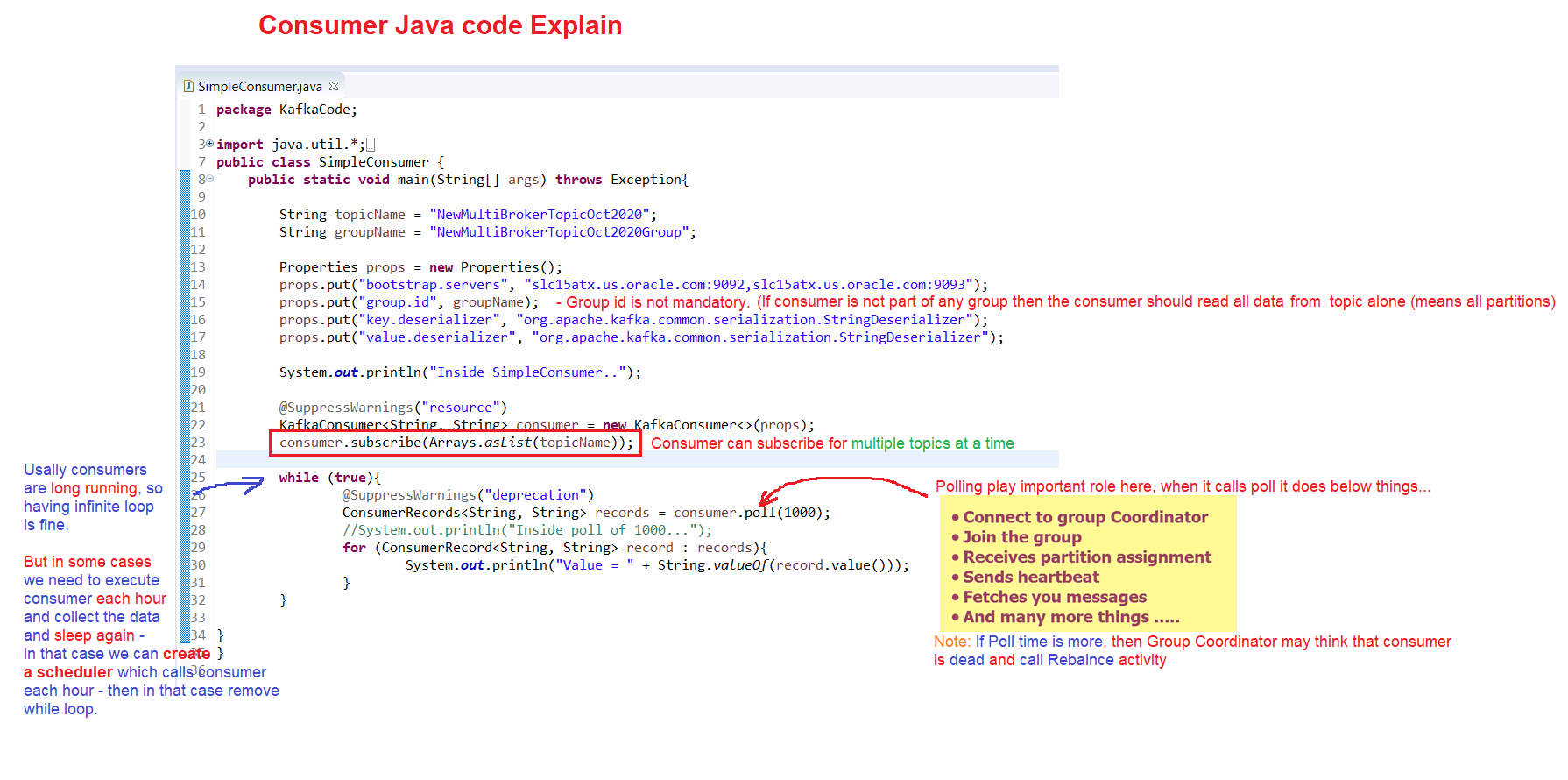Click the 'Note: If Poll time is more' text
1568x780 pixels.
pyautogui.click(x=1192, y=642)
